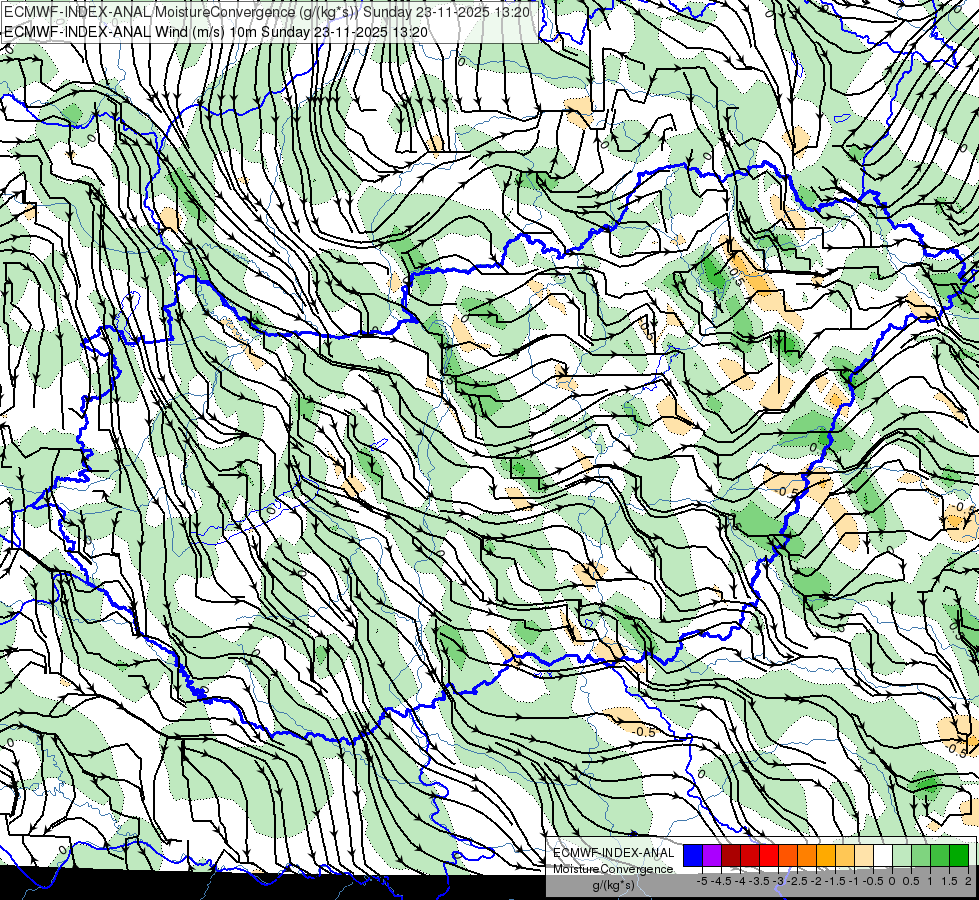The image size is (979, 900).
Task: Click the MoistureConvergence title line at top
Action: tap(267, 12)
